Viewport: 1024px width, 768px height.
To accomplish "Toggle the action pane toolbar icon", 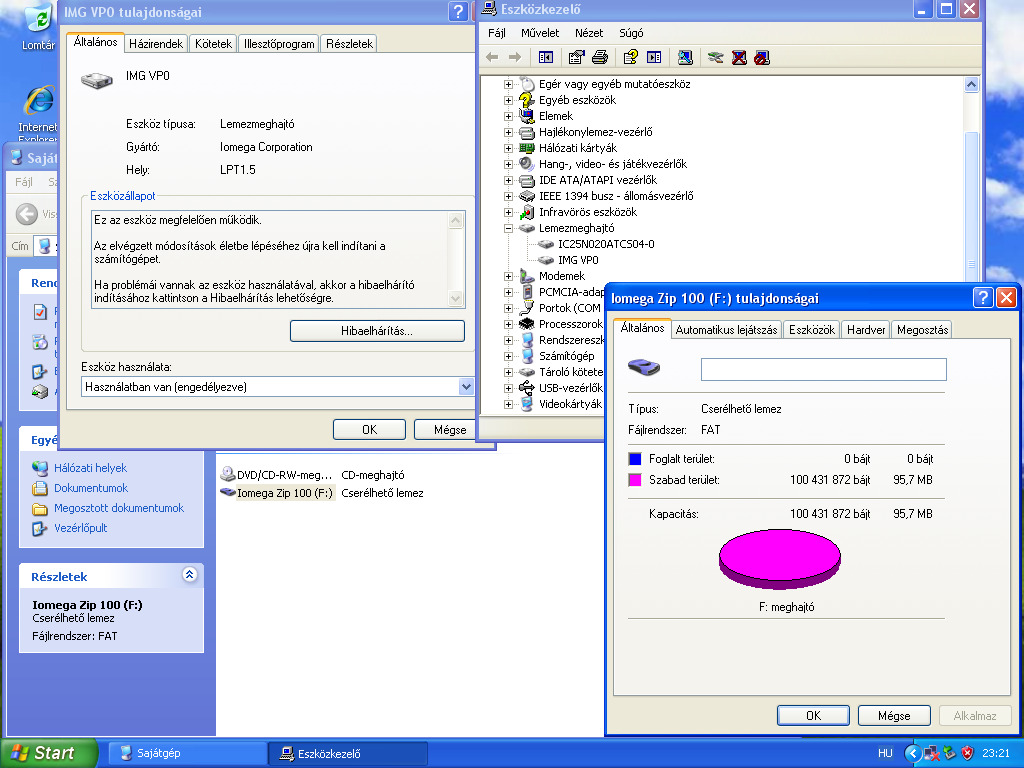I will click(x=654, y=57).
